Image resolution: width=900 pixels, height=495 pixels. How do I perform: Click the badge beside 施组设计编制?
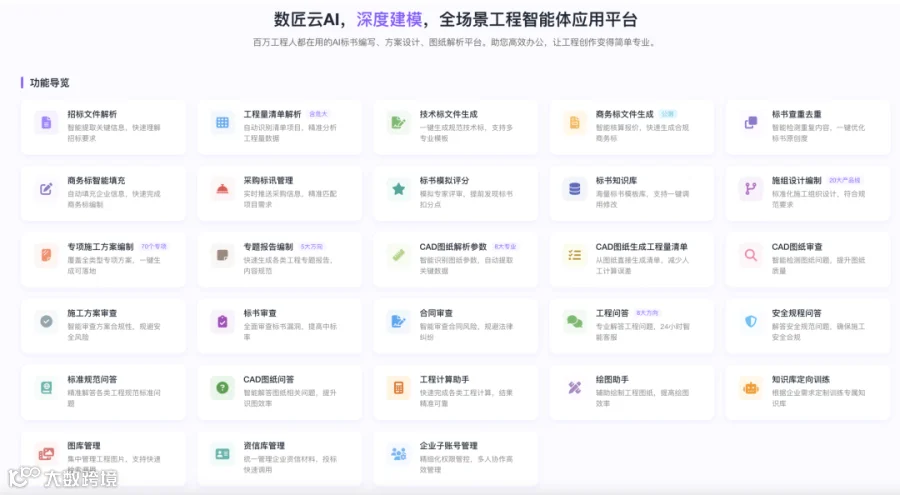click(x=844, y=180)
